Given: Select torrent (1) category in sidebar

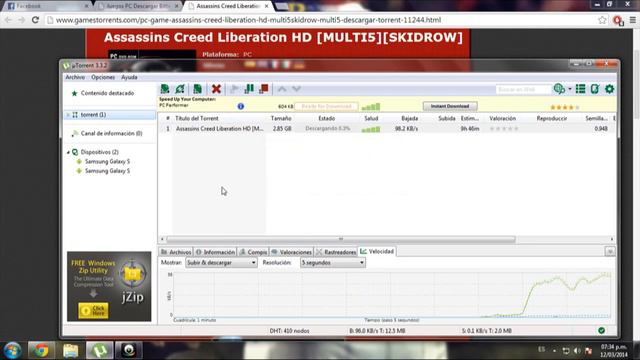Looking at the screenshot, I should pyautogui.click(x=110, y=115).
